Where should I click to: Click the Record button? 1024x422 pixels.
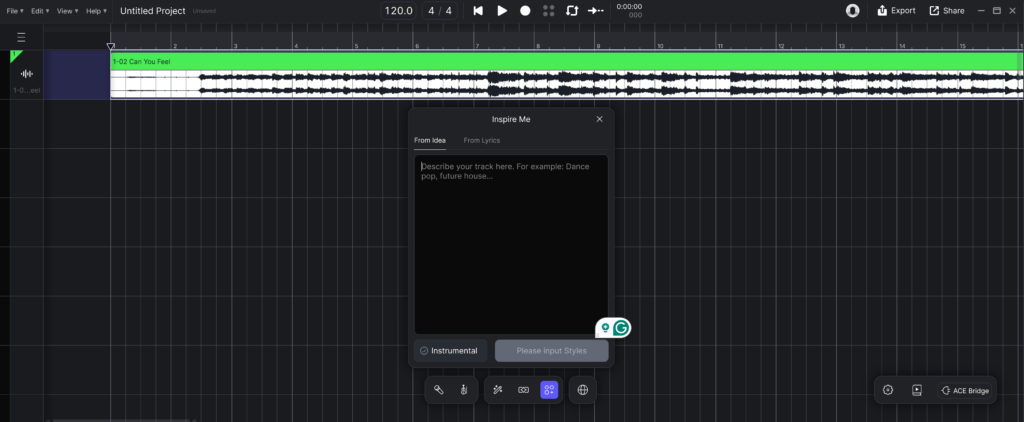click(x=525, y=10)
